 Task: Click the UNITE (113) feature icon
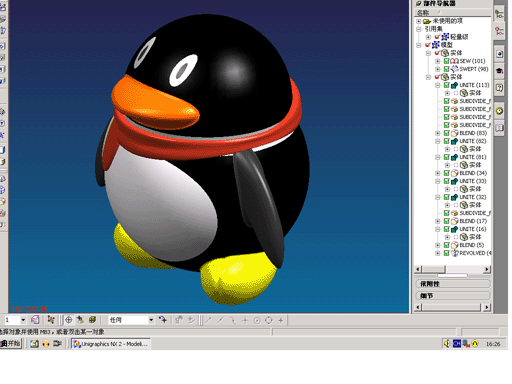point(455,85)
